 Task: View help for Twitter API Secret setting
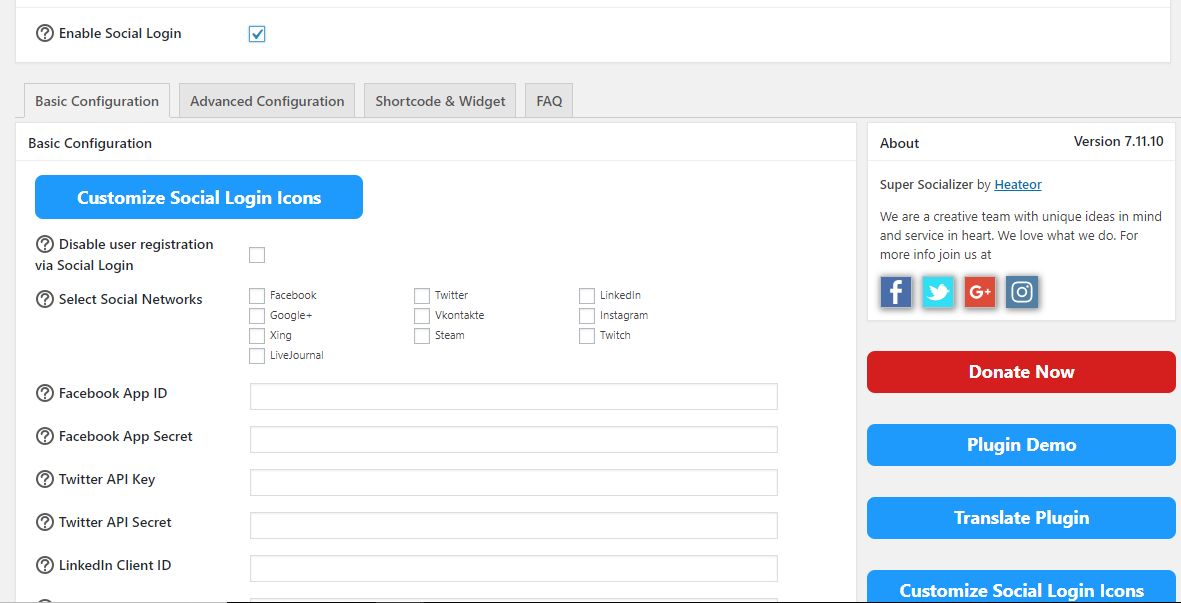click(44, 522)
